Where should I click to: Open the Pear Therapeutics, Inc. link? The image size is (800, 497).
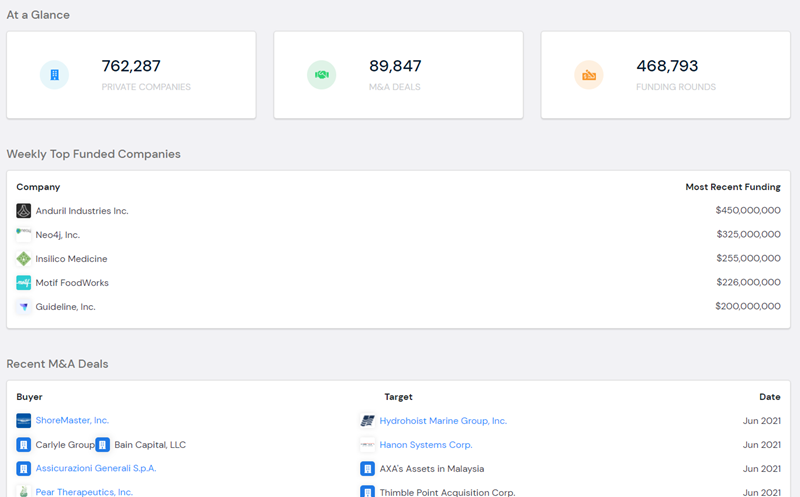(x=84, y=492)
